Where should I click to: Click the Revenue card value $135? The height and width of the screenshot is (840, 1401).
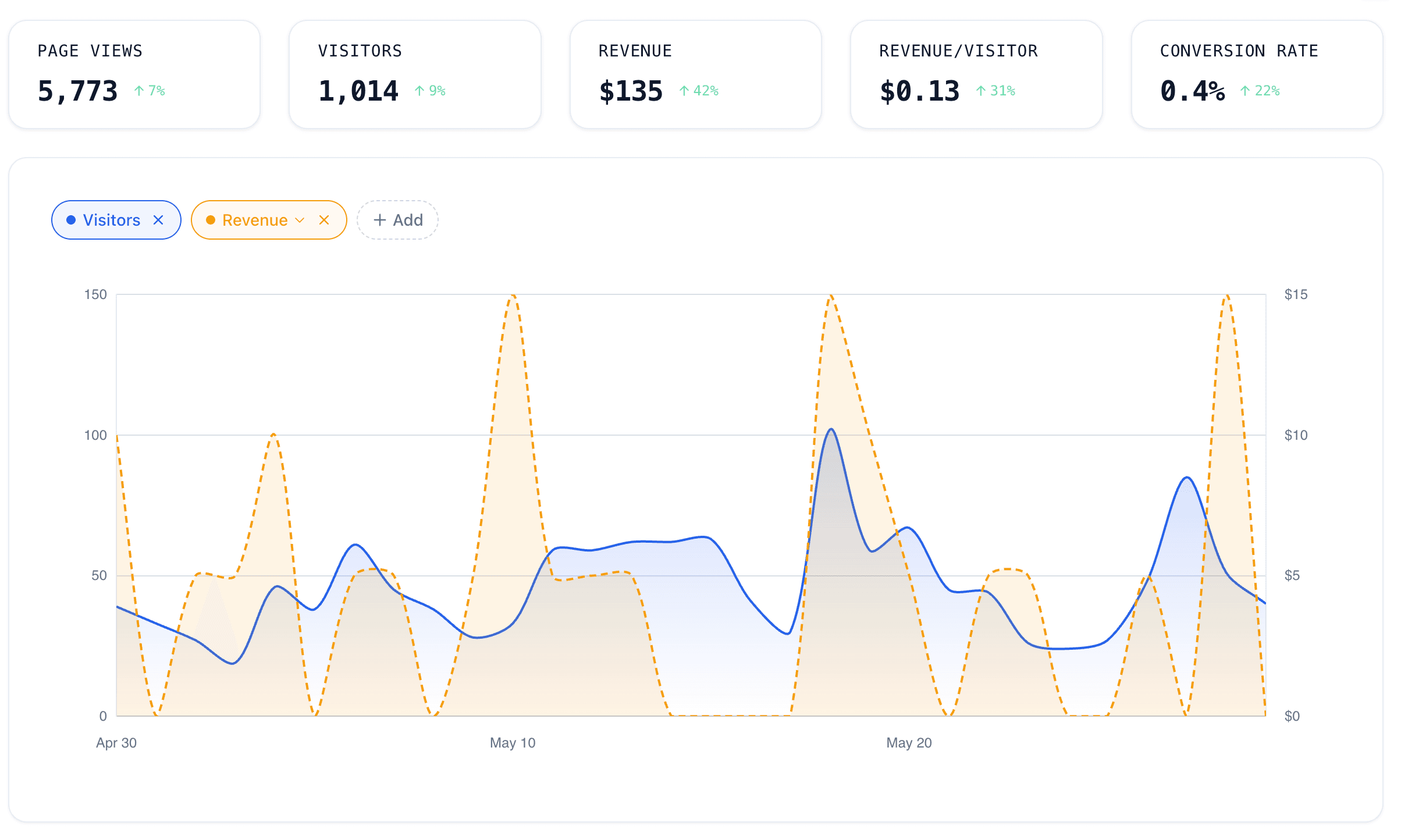coord(631,91)
